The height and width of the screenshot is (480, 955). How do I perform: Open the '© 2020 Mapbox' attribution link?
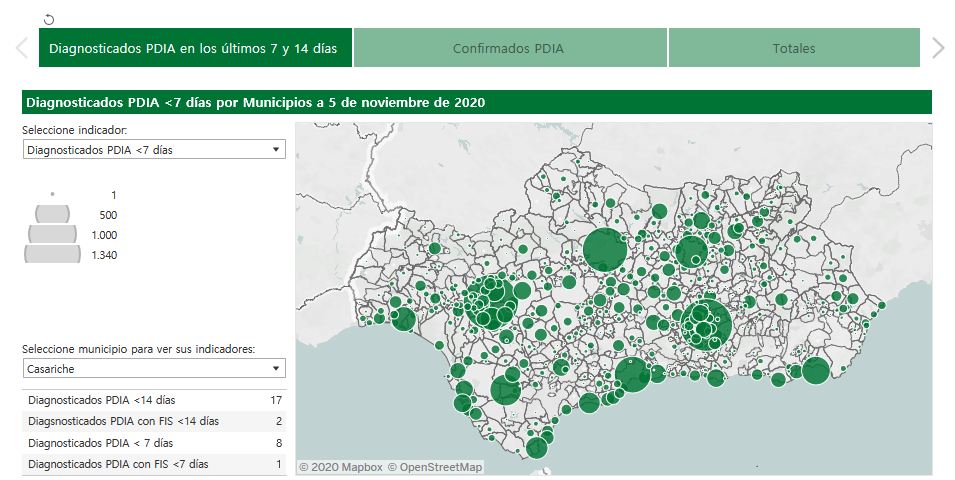(340, 467)
